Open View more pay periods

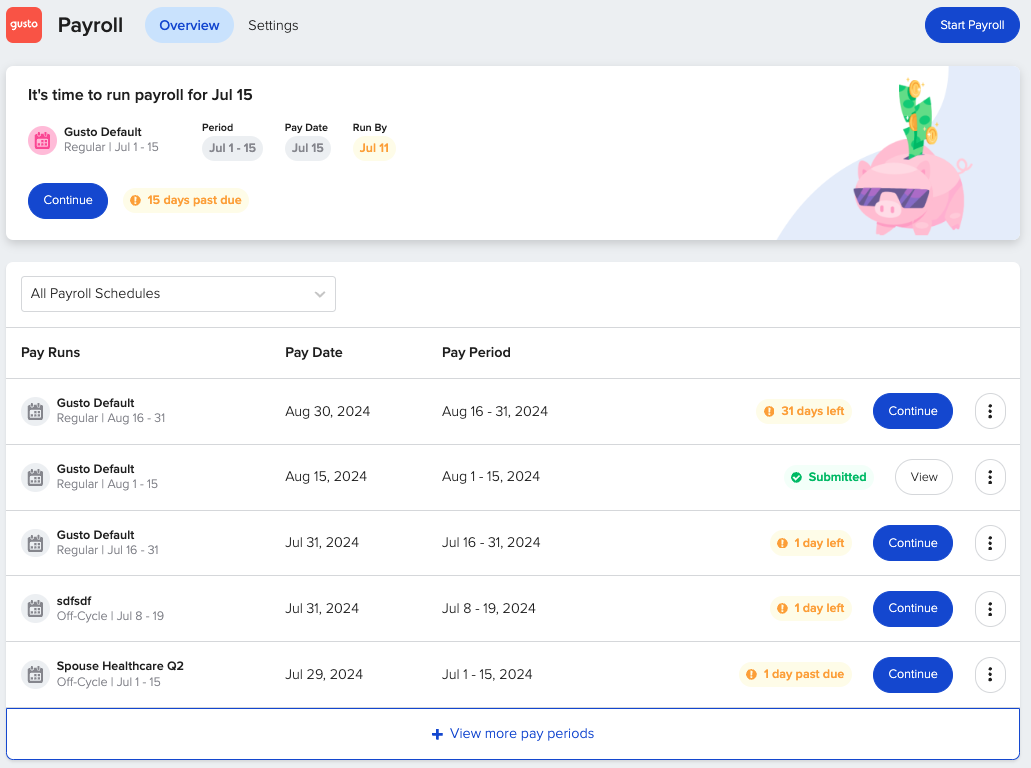tap(513, 733)
